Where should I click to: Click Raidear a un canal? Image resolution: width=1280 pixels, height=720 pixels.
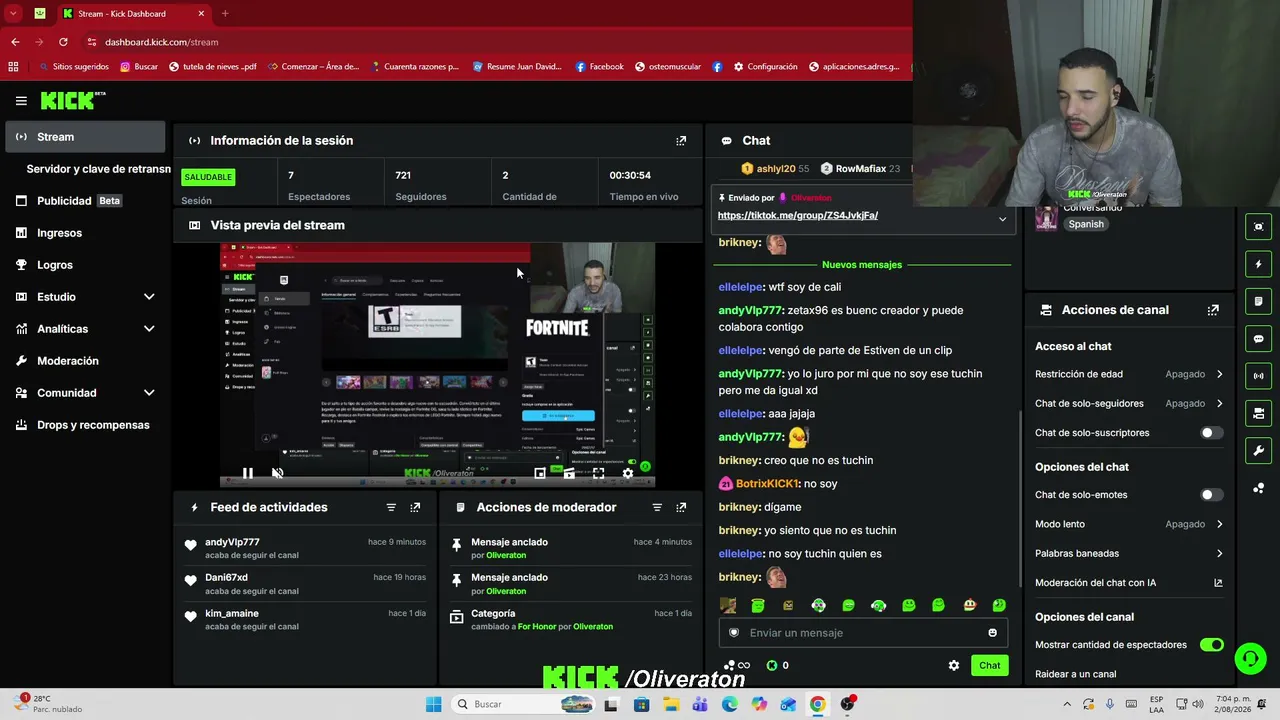coord(1076,674)
